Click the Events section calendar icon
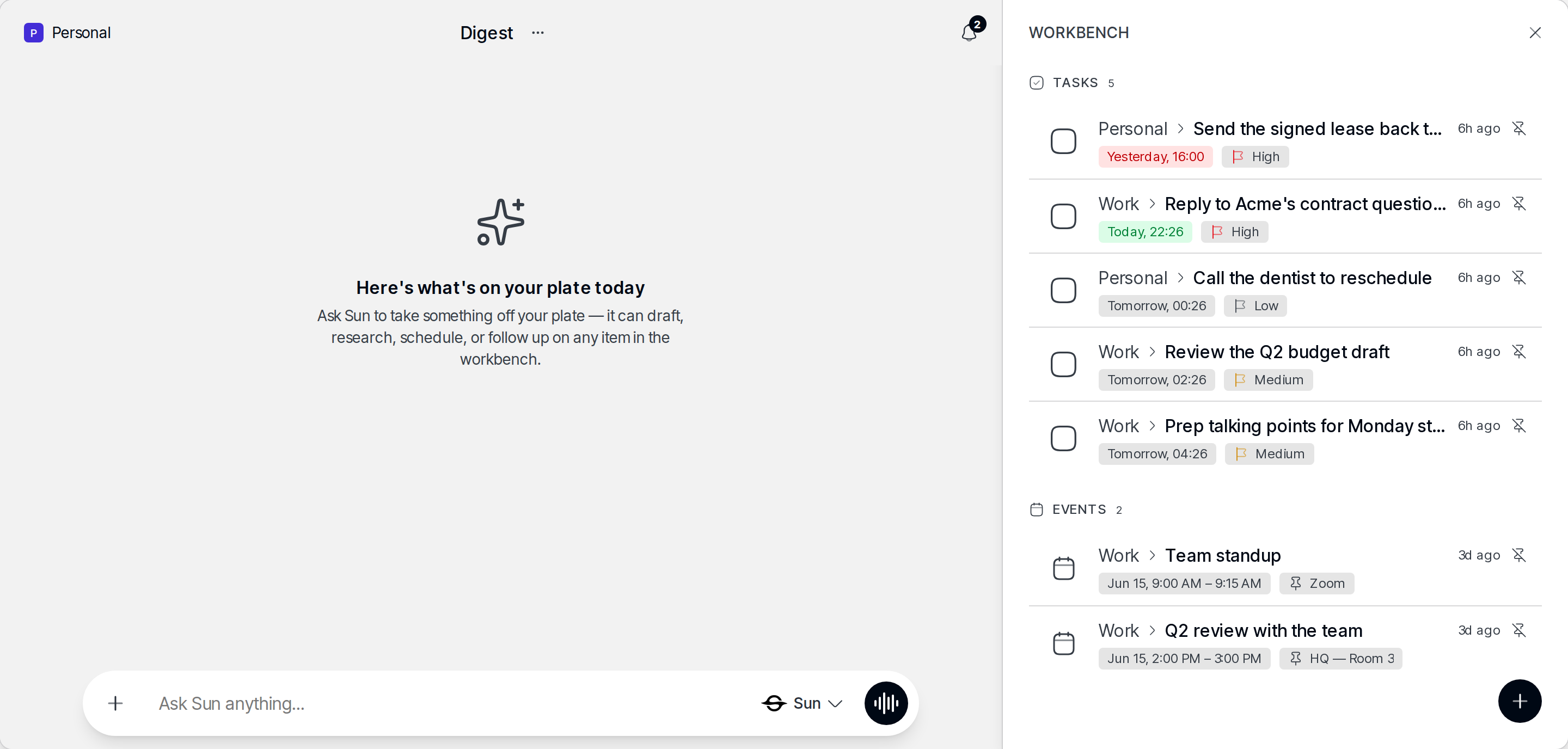This screenshot has height=749, width=1568. tap(1036, 509)
